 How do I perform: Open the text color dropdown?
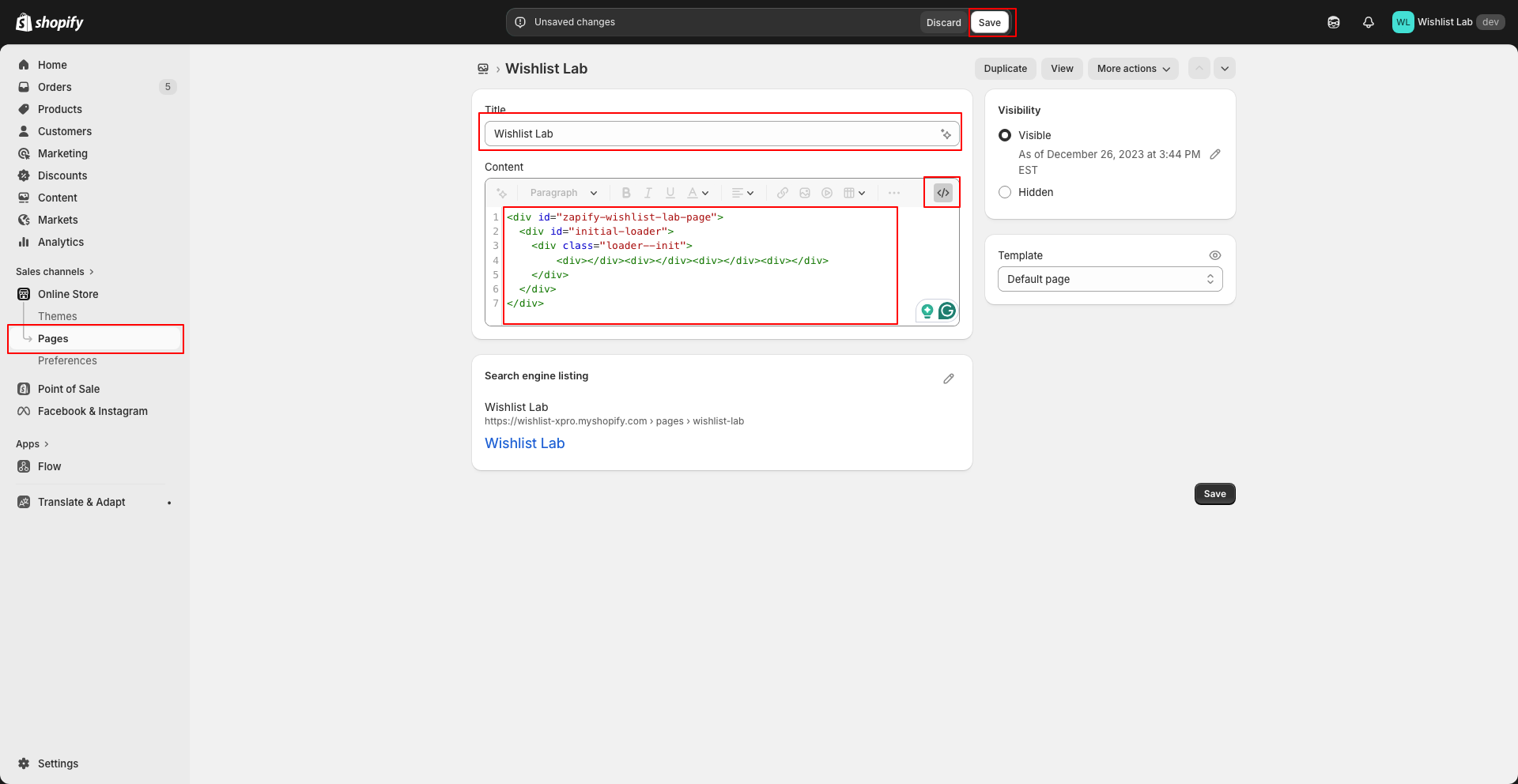(x=698, y=193)
